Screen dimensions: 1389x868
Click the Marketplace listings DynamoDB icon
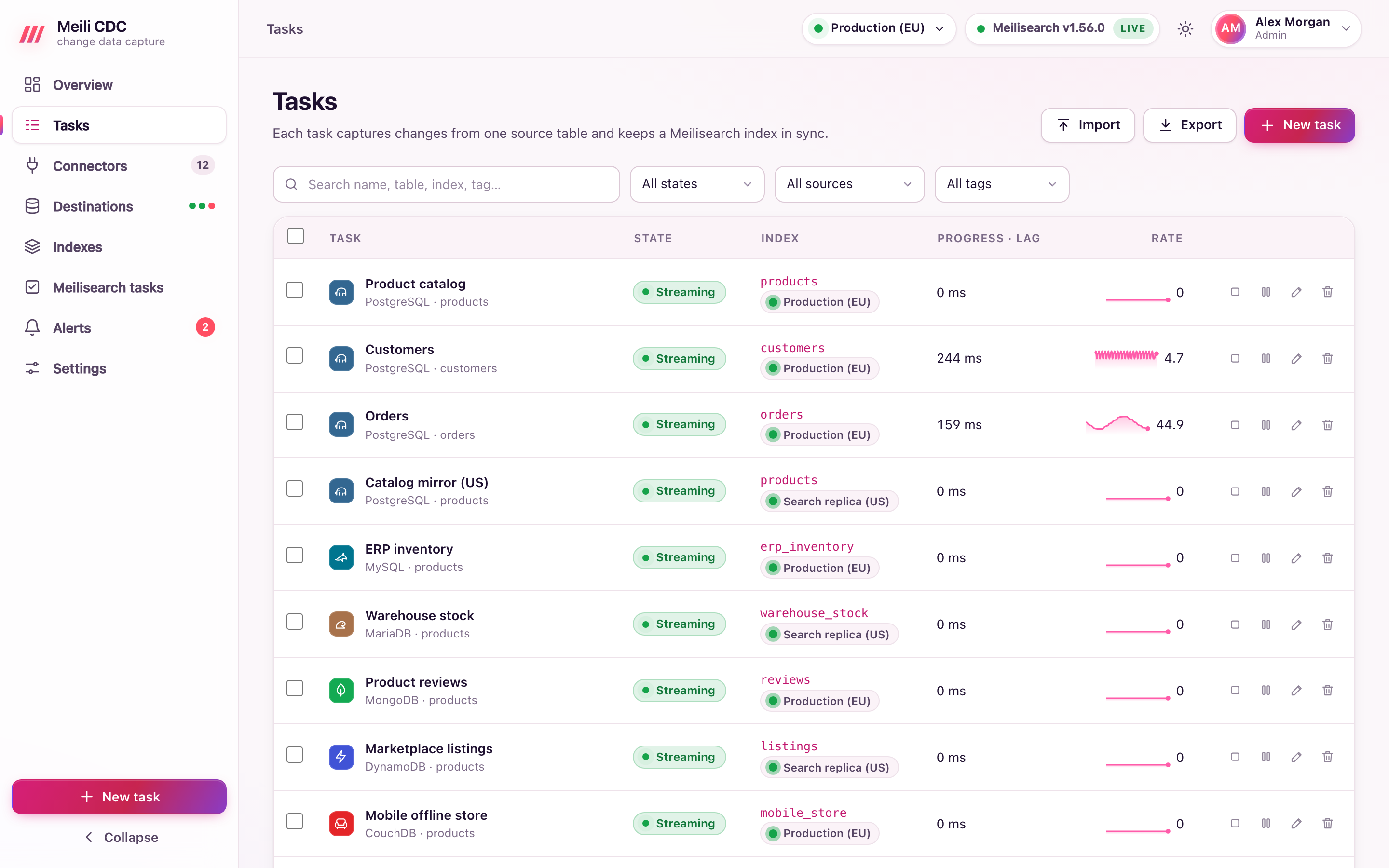pyautogui.click(x=341, y=757)
